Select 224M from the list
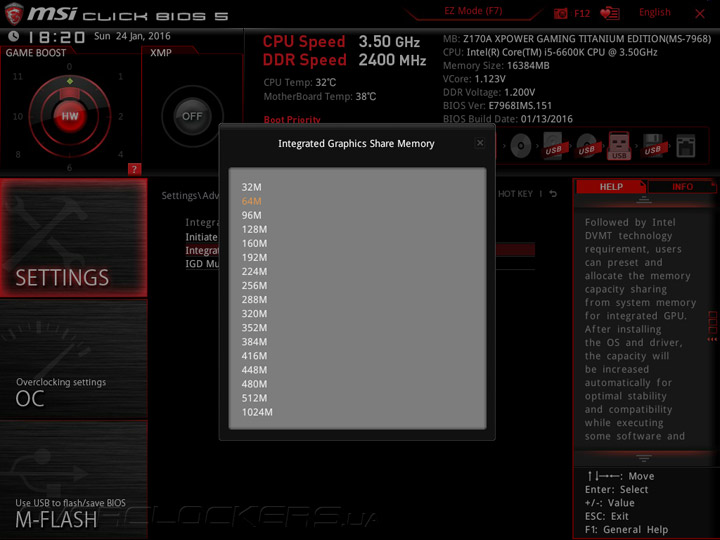This screenshot has width=720, height=540. coord(254,271)
